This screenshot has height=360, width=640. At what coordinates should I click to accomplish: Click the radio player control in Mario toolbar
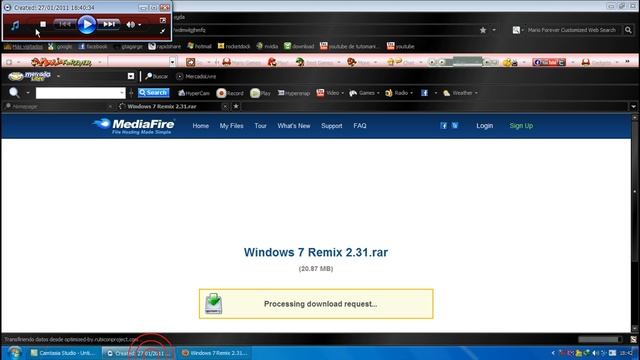click(463, 62)
